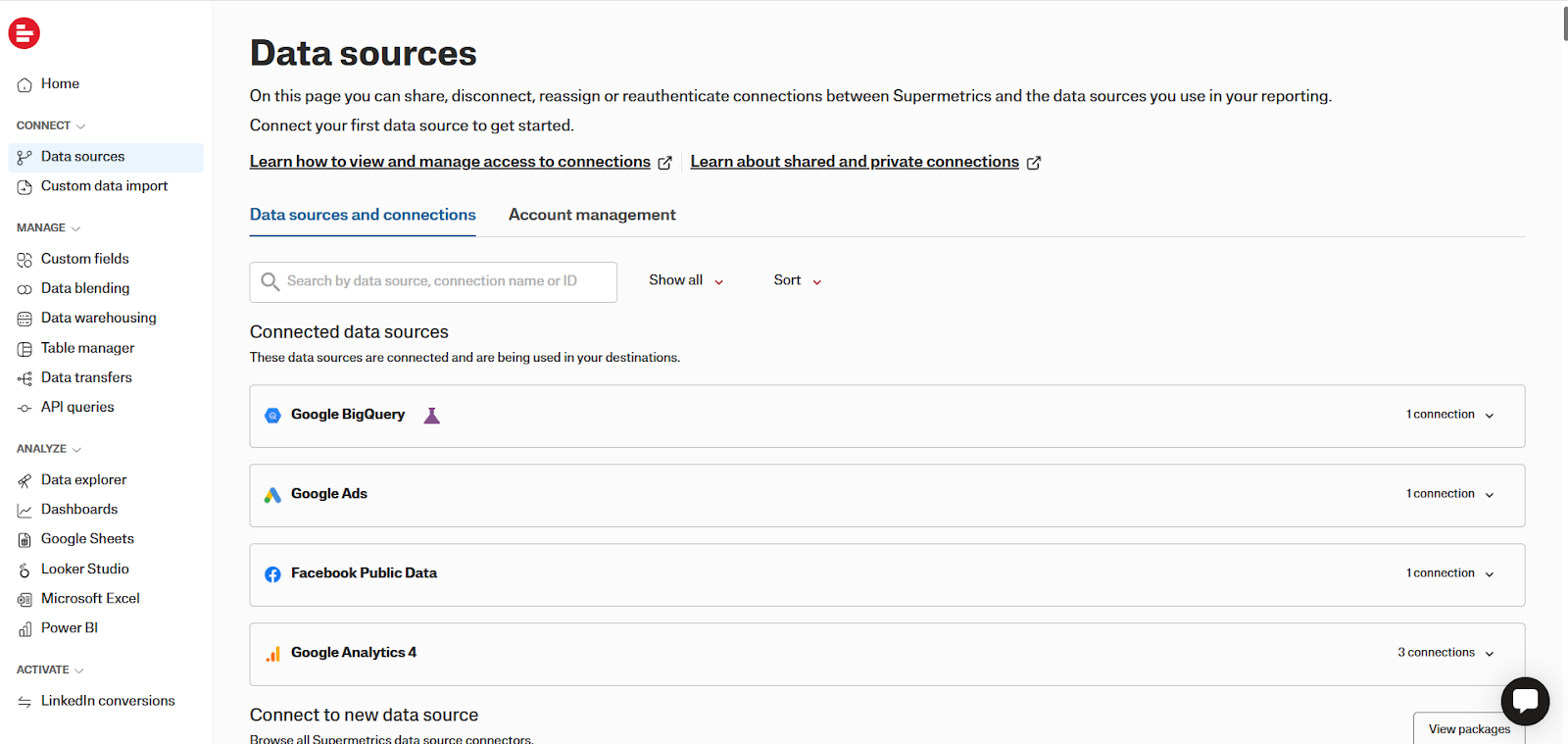Open Learn how to manage access link
The height and width of the screenshot is (744, 1568).
[450, 162]
